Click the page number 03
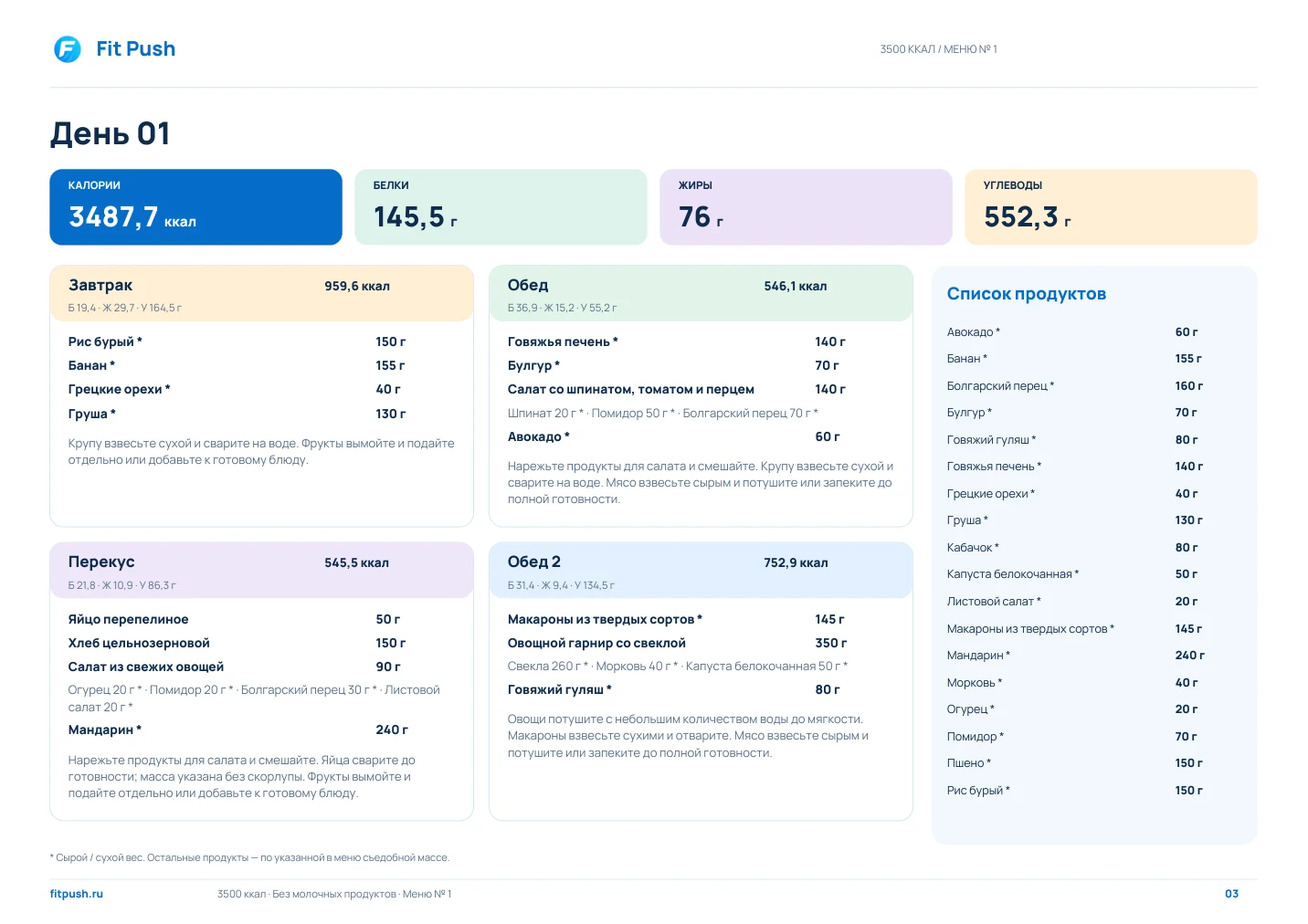1308x924 pixels. click(1231, 894)
